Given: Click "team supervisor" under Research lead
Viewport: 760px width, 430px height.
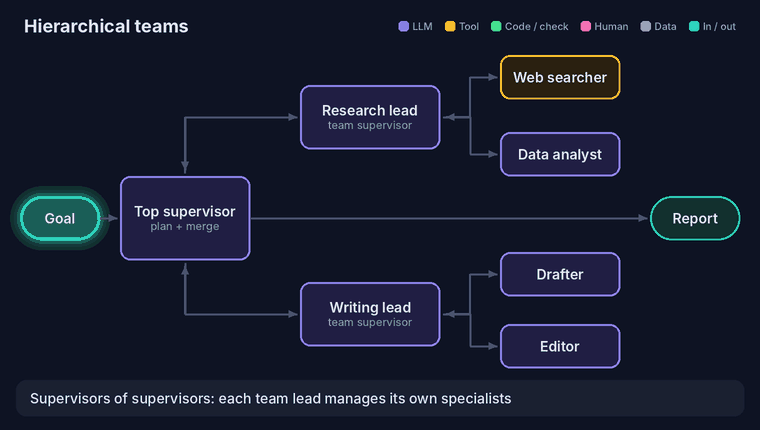Looking at the screenshot, I should (370, 125).
